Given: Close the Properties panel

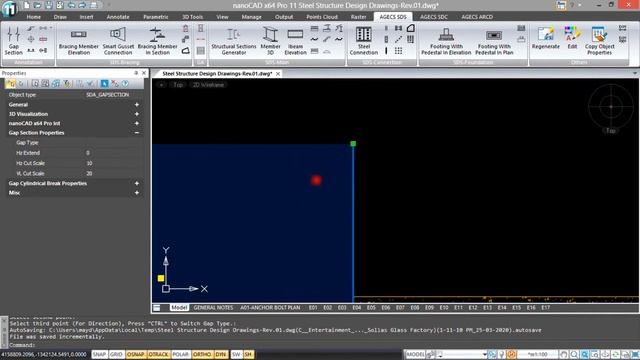Looking at the screenshot, I should coord(144,73).
